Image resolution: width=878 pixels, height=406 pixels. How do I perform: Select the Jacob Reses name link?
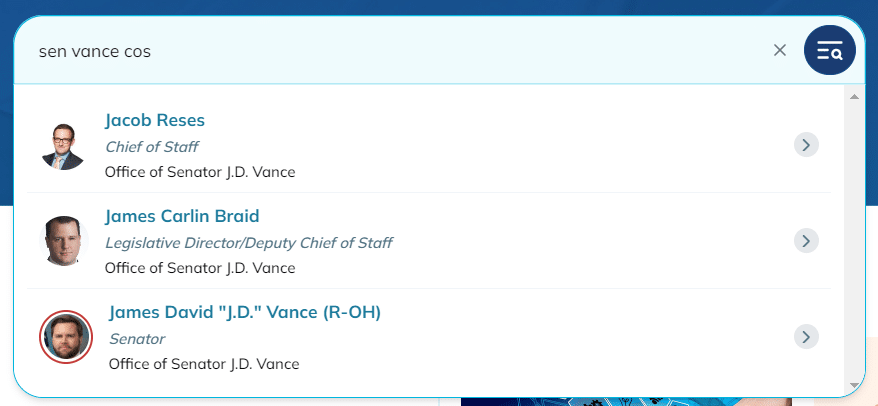(155, 120)
